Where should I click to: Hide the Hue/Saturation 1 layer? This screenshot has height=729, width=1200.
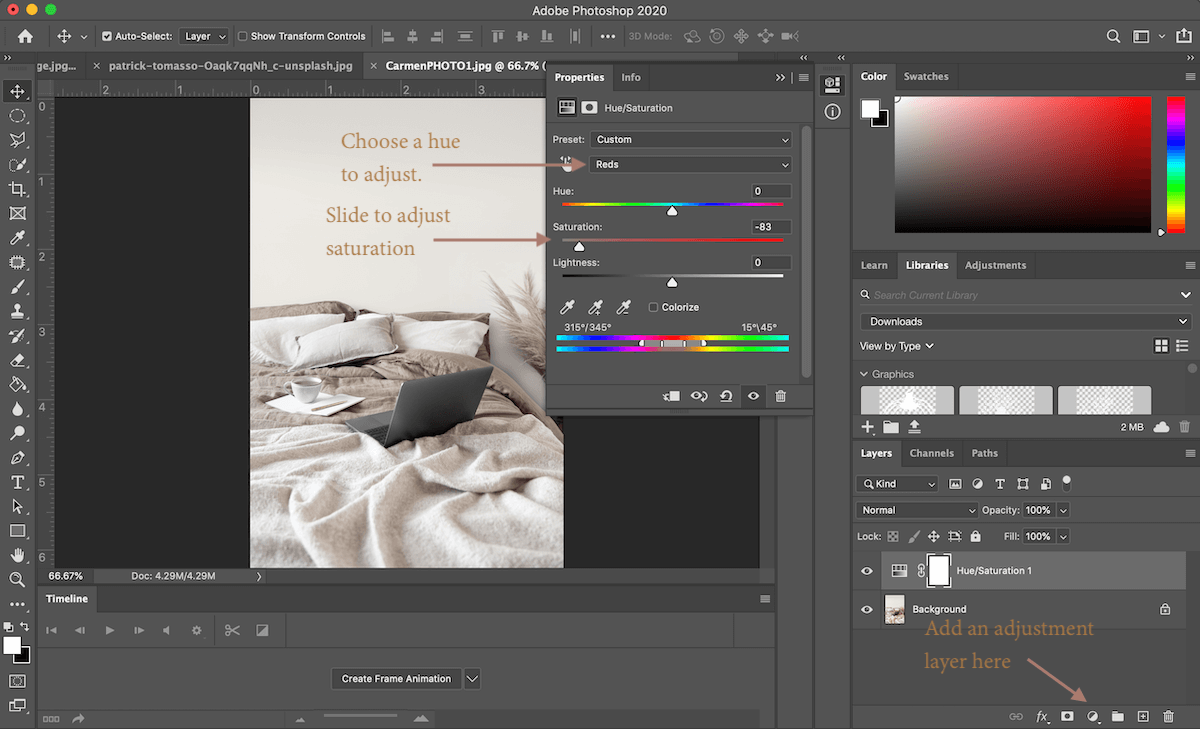tap(867, 571)
